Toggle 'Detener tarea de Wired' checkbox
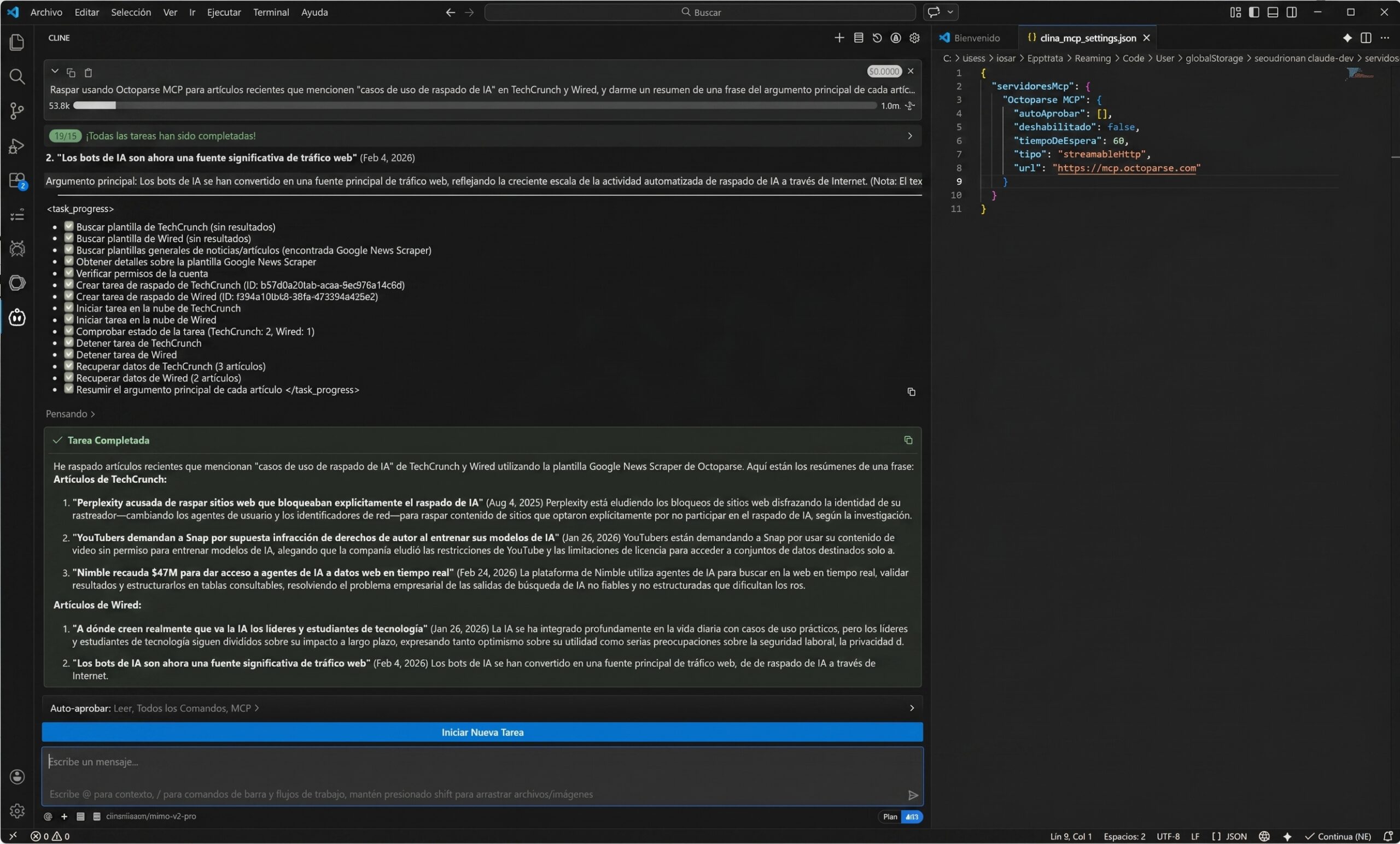The image size is (1400, 844). pos(69,354)
